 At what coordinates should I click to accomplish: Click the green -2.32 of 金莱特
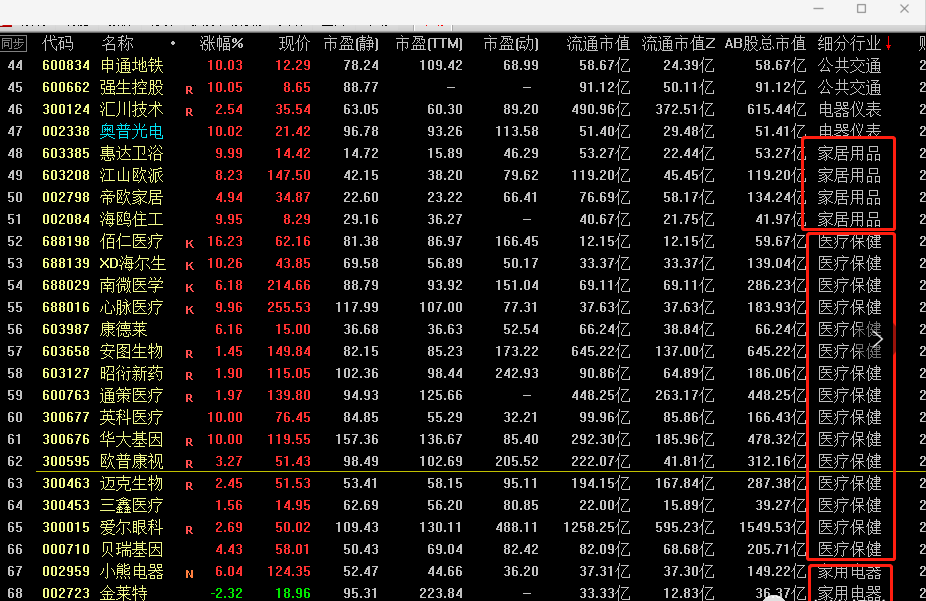pyautogui.click(x=226, y=593)
